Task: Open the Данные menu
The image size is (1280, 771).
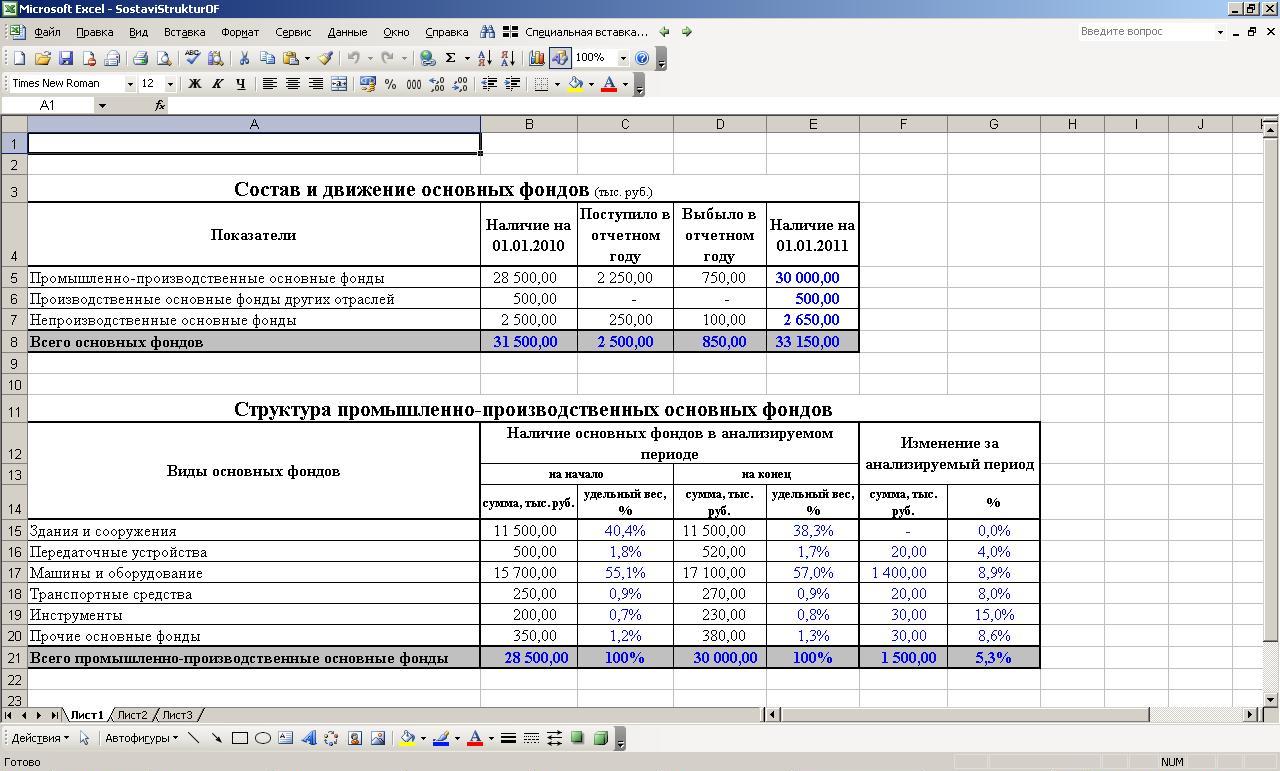Action: click(x=347, y=32)
